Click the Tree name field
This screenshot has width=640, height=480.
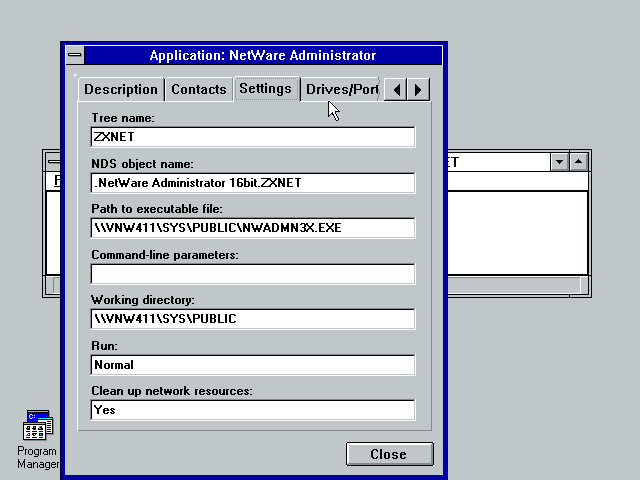coord(253,137)
